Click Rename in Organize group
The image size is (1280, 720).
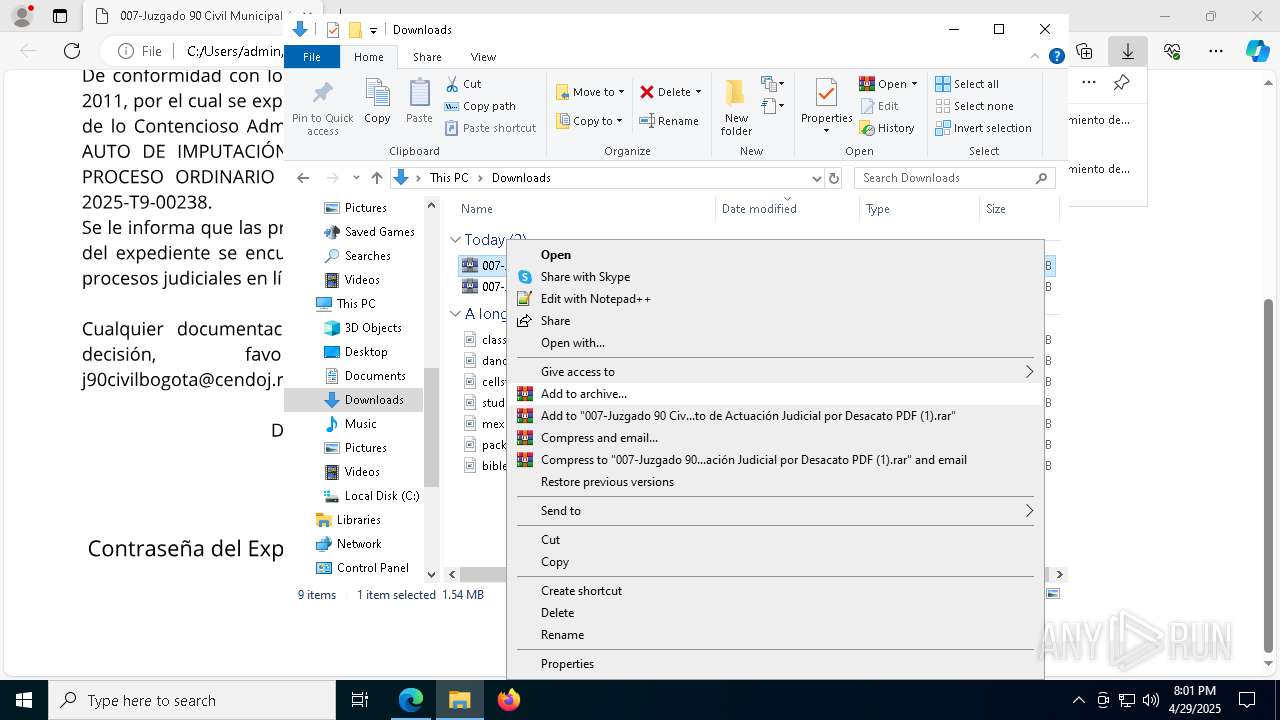coord(669,121)
